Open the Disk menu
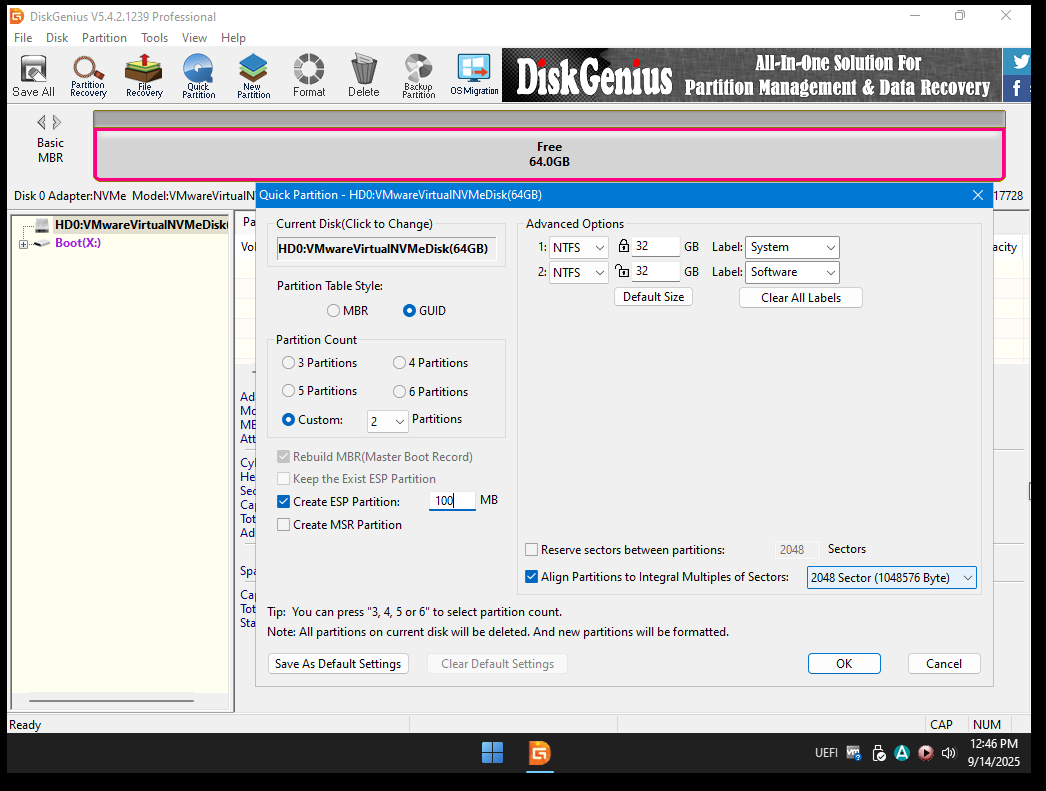The height and width of the screenshot is (791, 1046). [57, 38]
